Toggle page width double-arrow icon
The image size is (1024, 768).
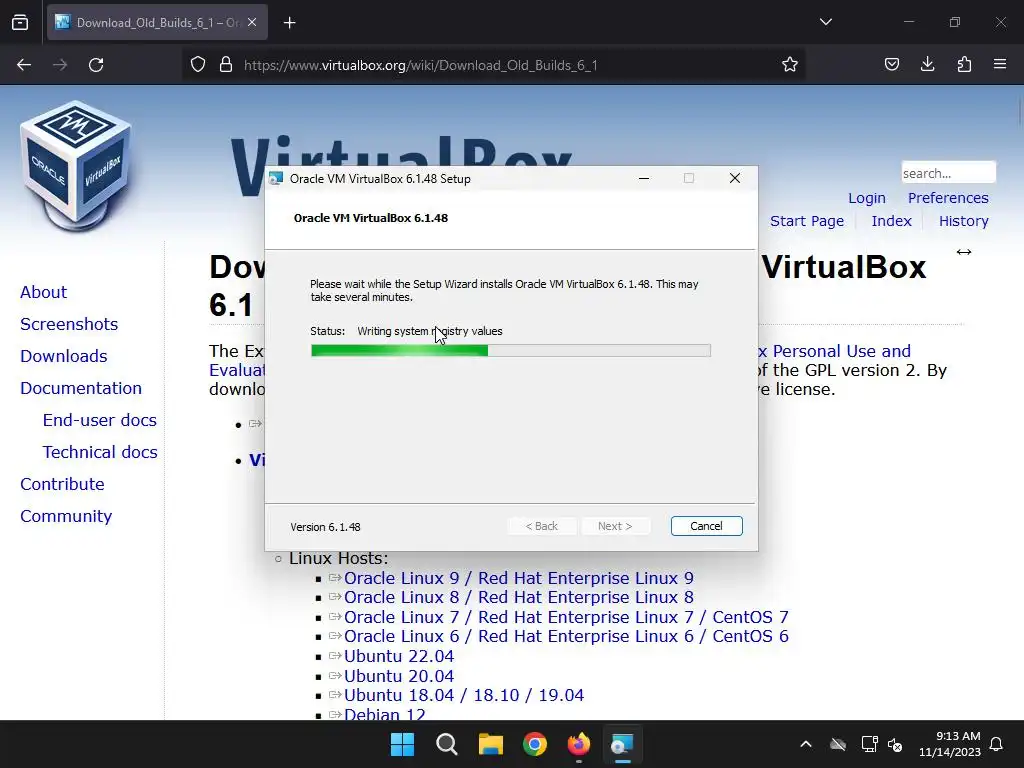[963, 252]
